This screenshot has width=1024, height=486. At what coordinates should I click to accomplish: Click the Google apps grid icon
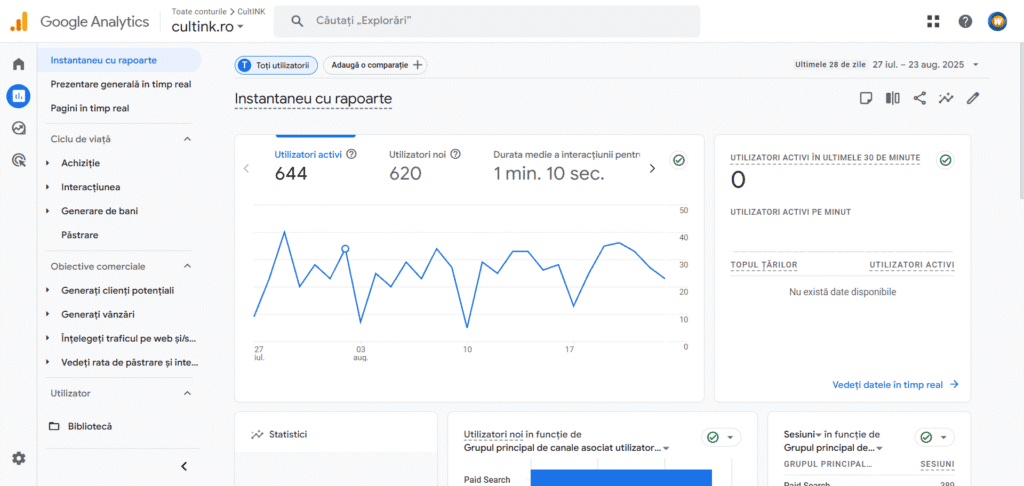point(933,21)
